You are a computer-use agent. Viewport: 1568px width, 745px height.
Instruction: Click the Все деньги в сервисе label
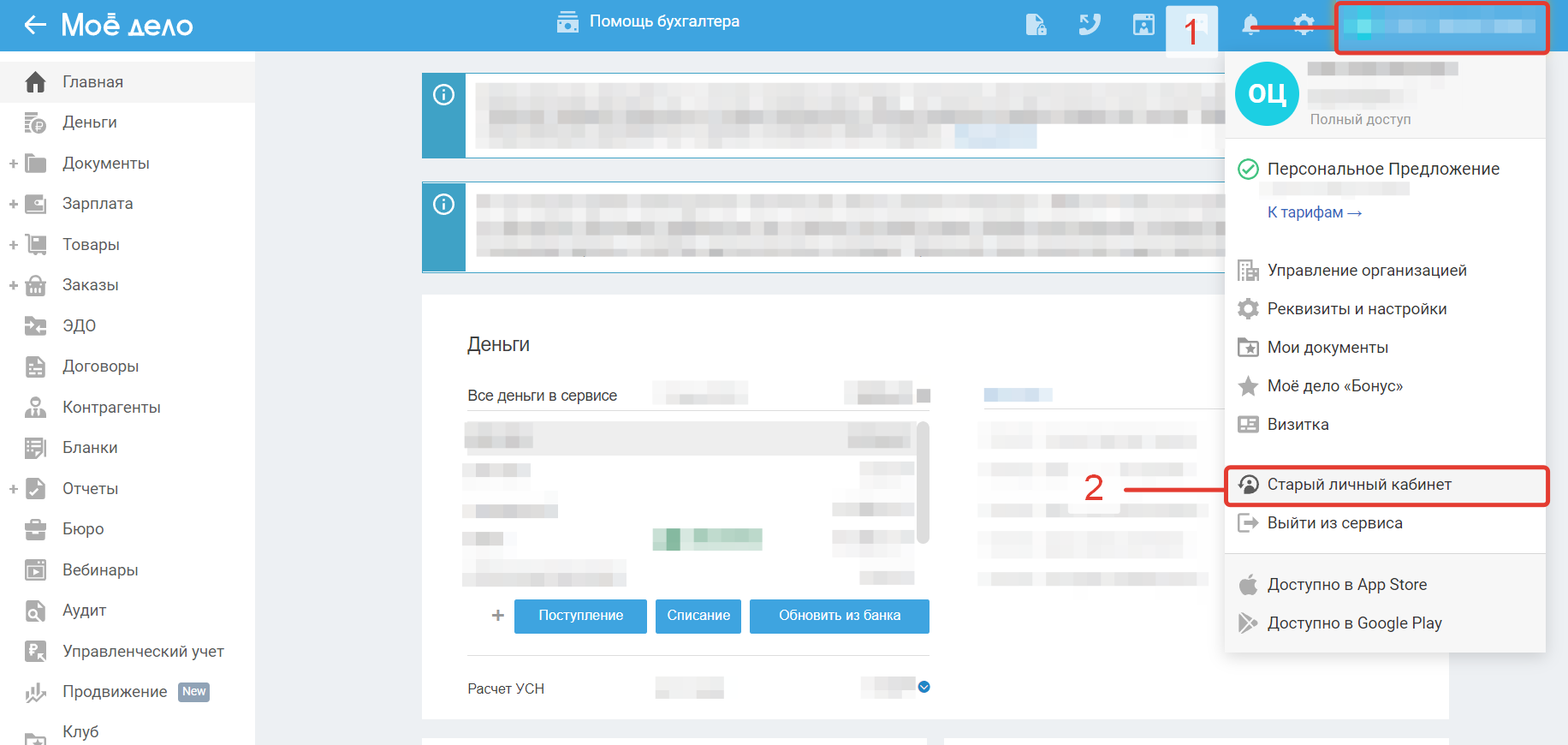click(542, 396)
